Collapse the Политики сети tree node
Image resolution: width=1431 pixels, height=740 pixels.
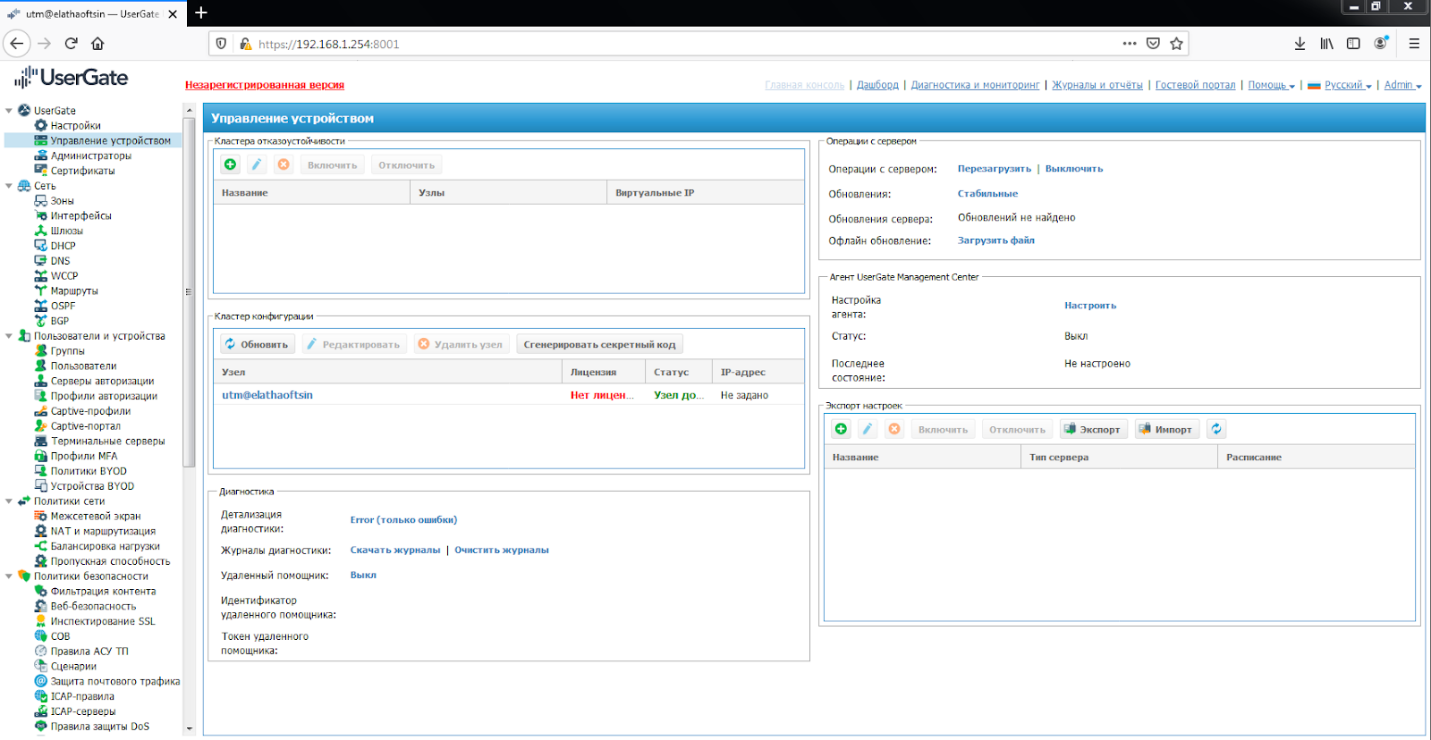(x=10, y=501)
